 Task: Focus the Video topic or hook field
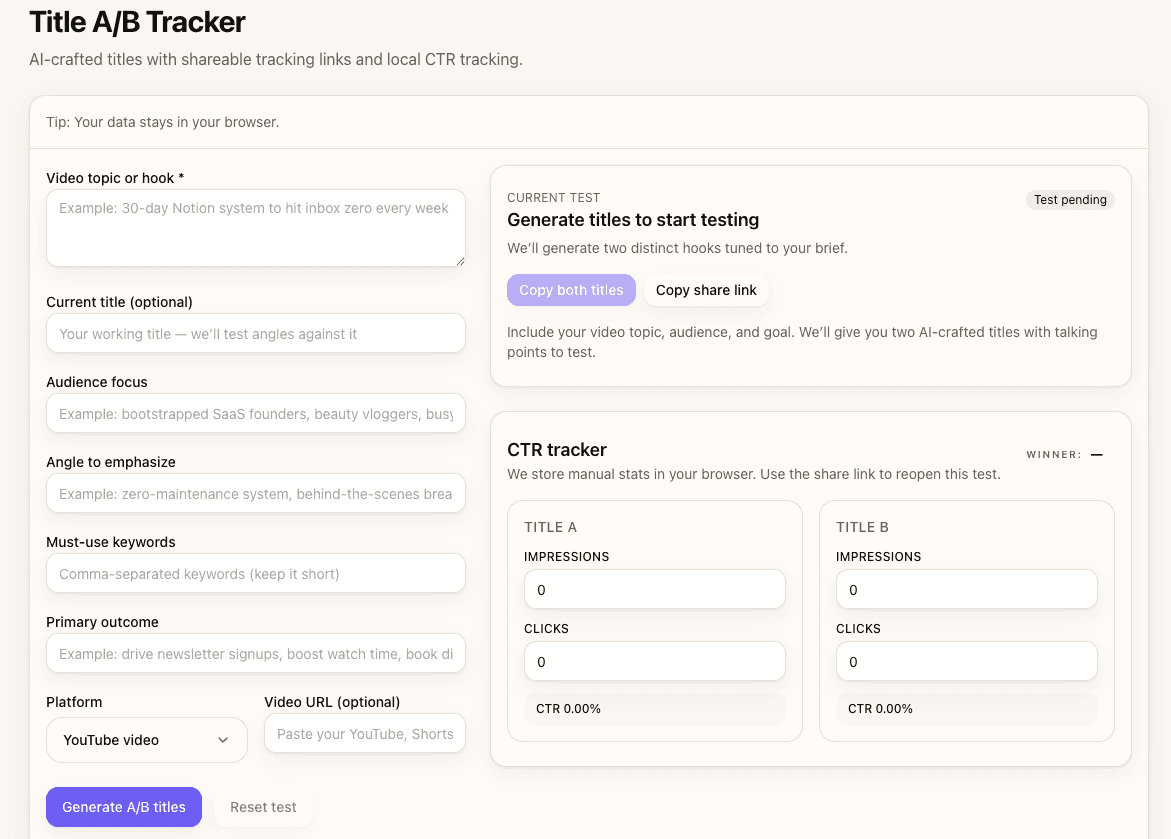tap(255, 227)
